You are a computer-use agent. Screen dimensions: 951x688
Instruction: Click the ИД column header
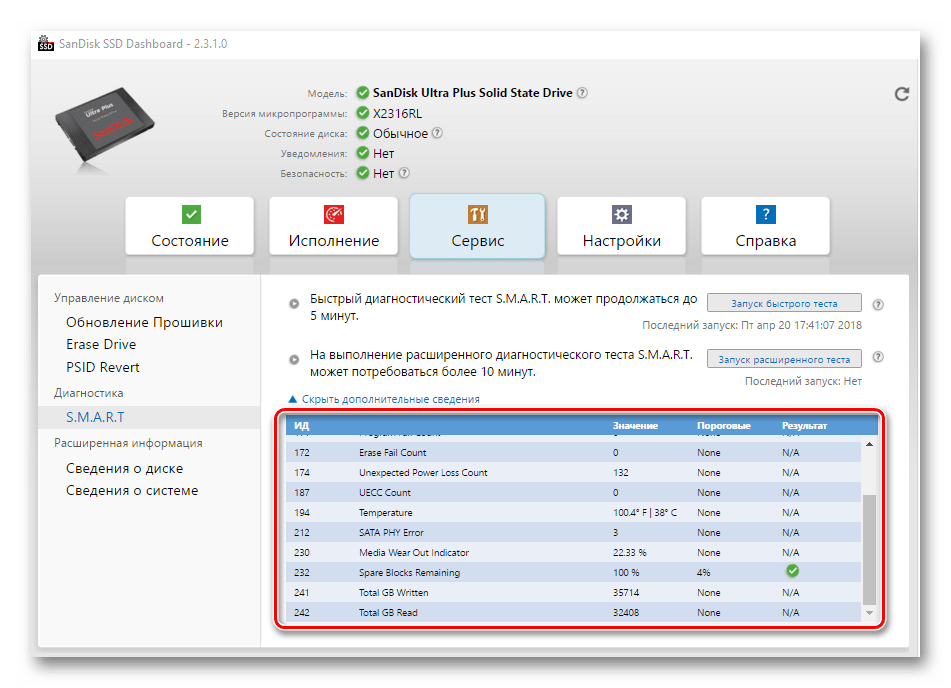pos(301,425)
